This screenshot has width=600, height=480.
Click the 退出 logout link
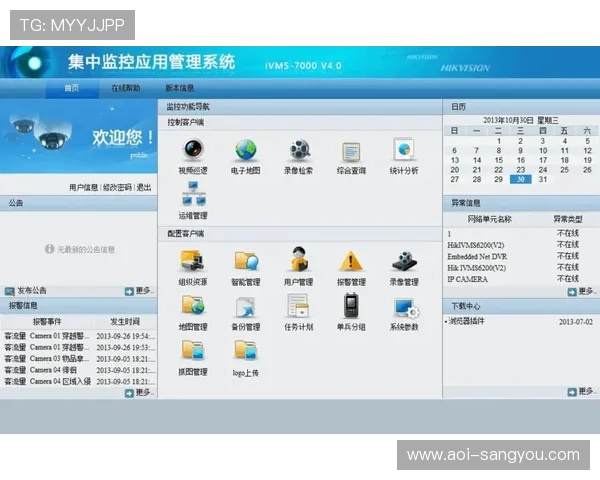(144, 187)
